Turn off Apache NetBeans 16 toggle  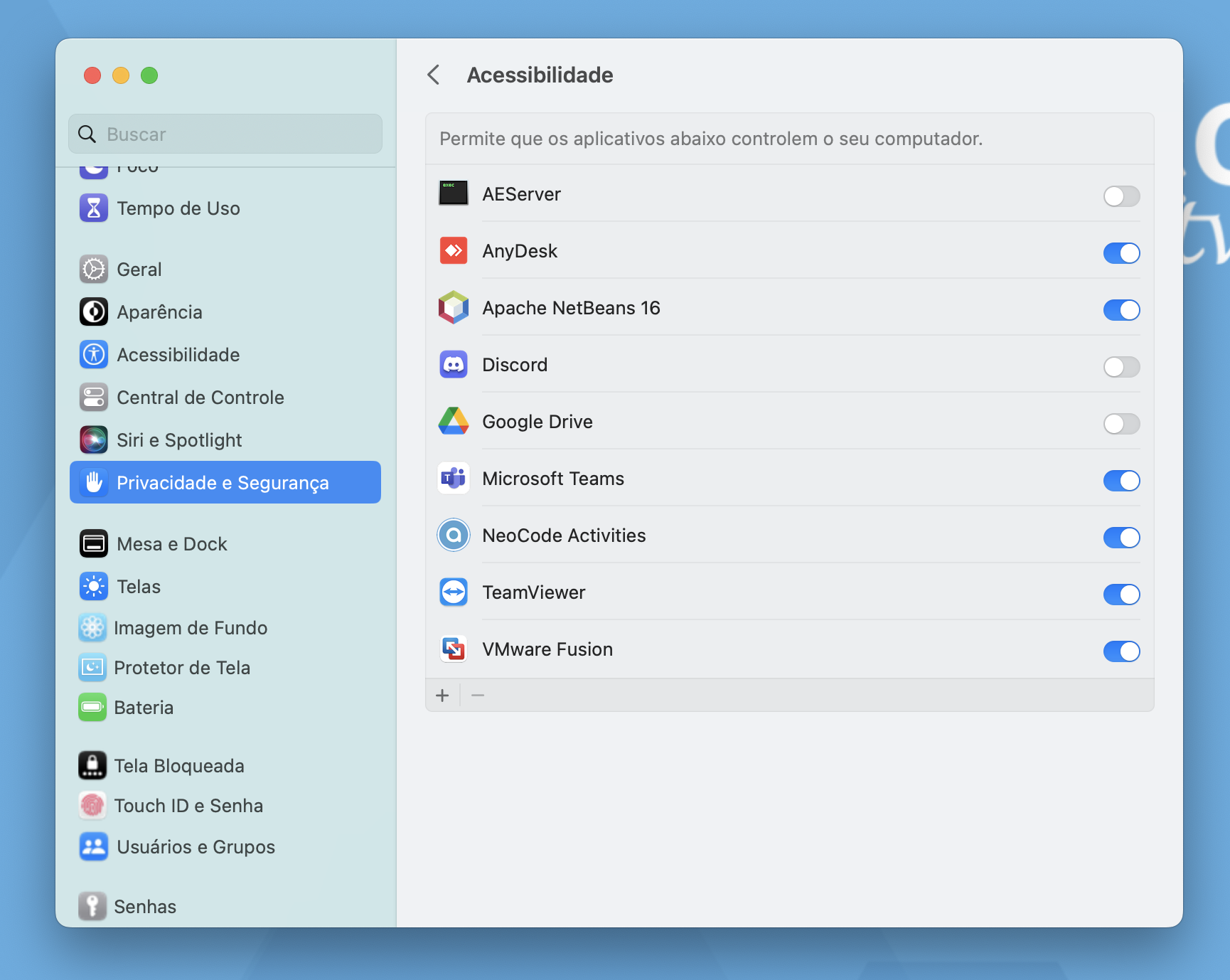click(x=1121, y=309)
